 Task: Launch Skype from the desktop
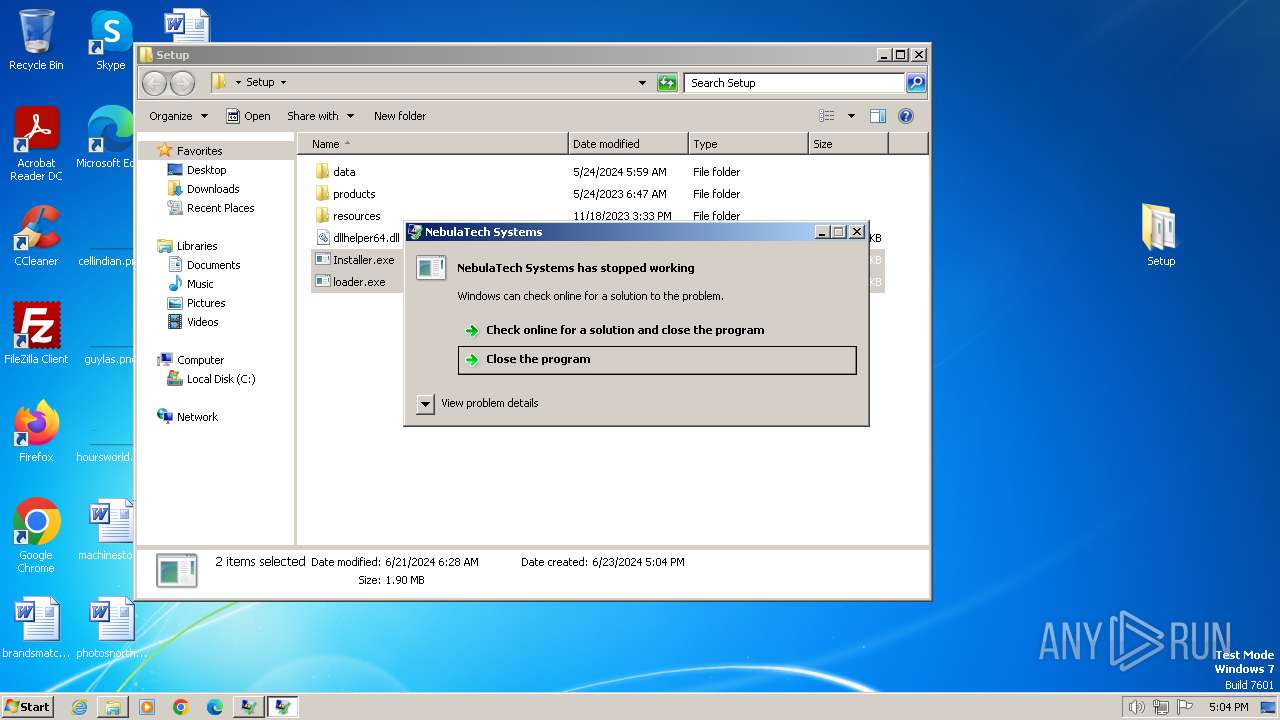point(110,40)
